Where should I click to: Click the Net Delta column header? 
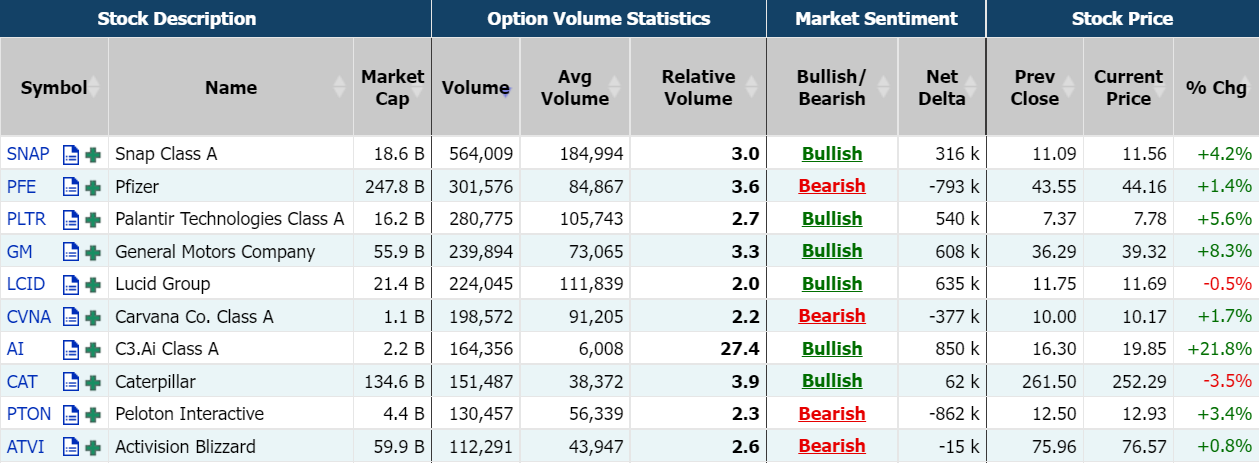[x=941, y=87]
